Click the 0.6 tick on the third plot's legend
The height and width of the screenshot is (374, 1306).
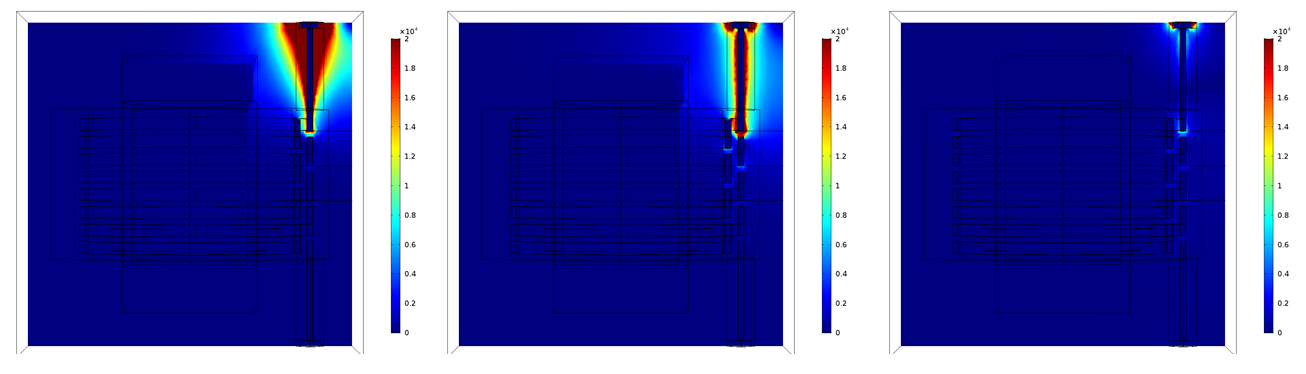(x=1283, y=244)
